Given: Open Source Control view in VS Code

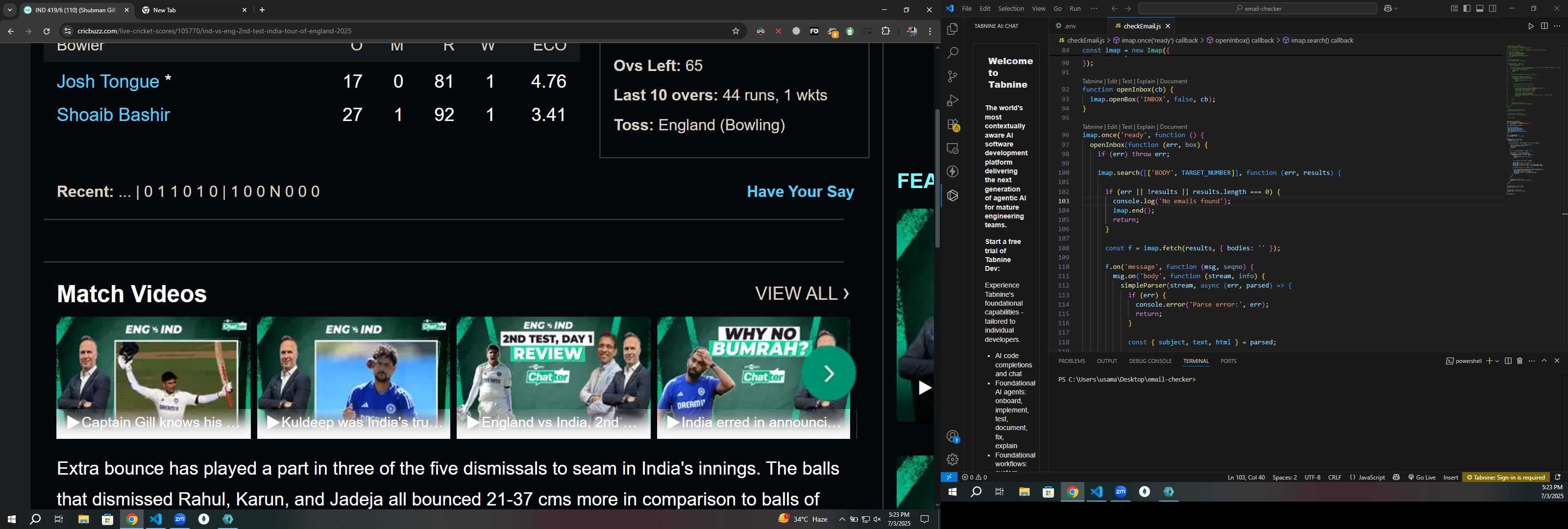Looking at the screenshot, I should point(953,77).
